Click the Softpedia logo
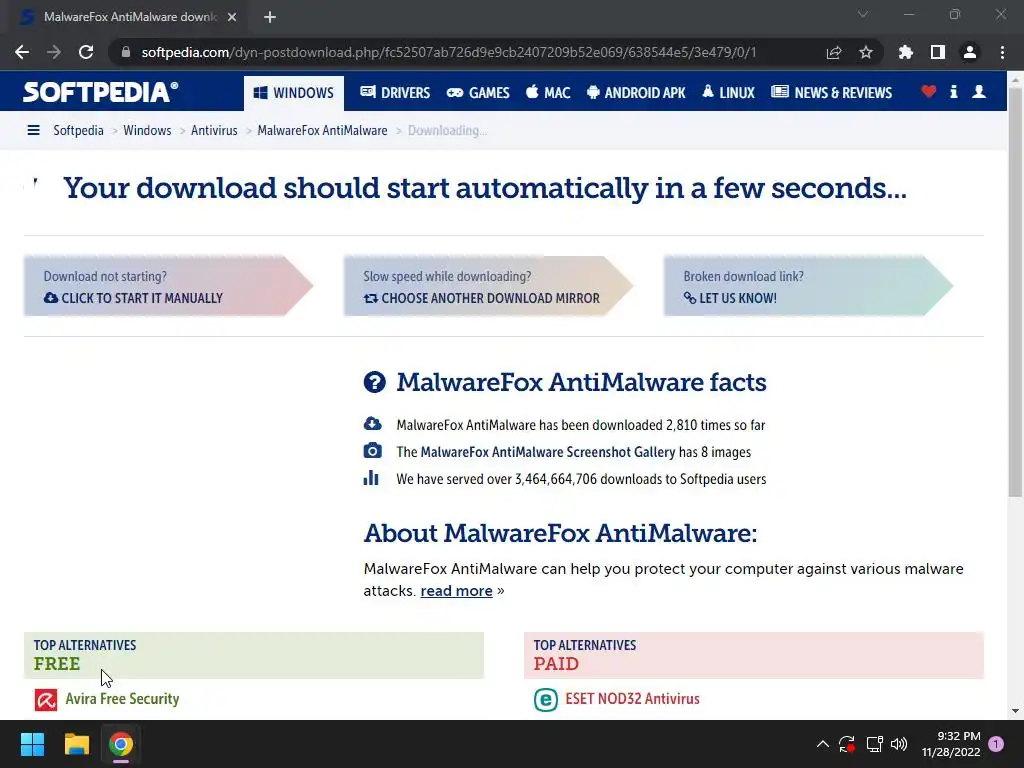1024x768 pixels. [x=100, y=92]
